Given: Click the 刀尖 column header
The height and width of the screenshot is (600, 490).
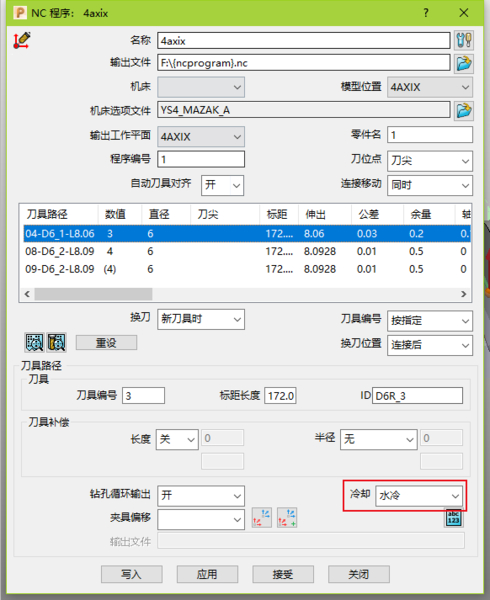Looking at the screenshot, I should click(225, 214).
